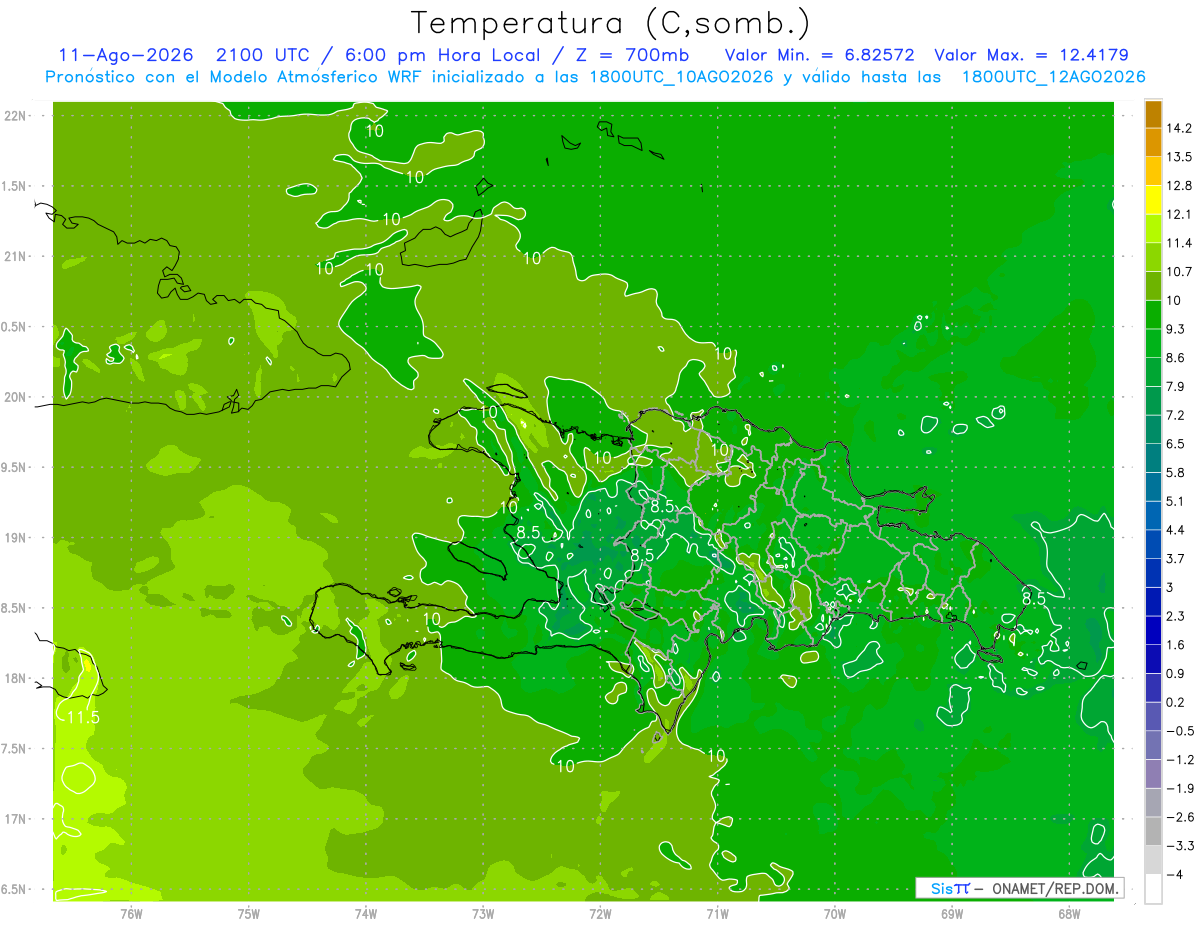Click the '74W' longitude axis label

(366, 913)
